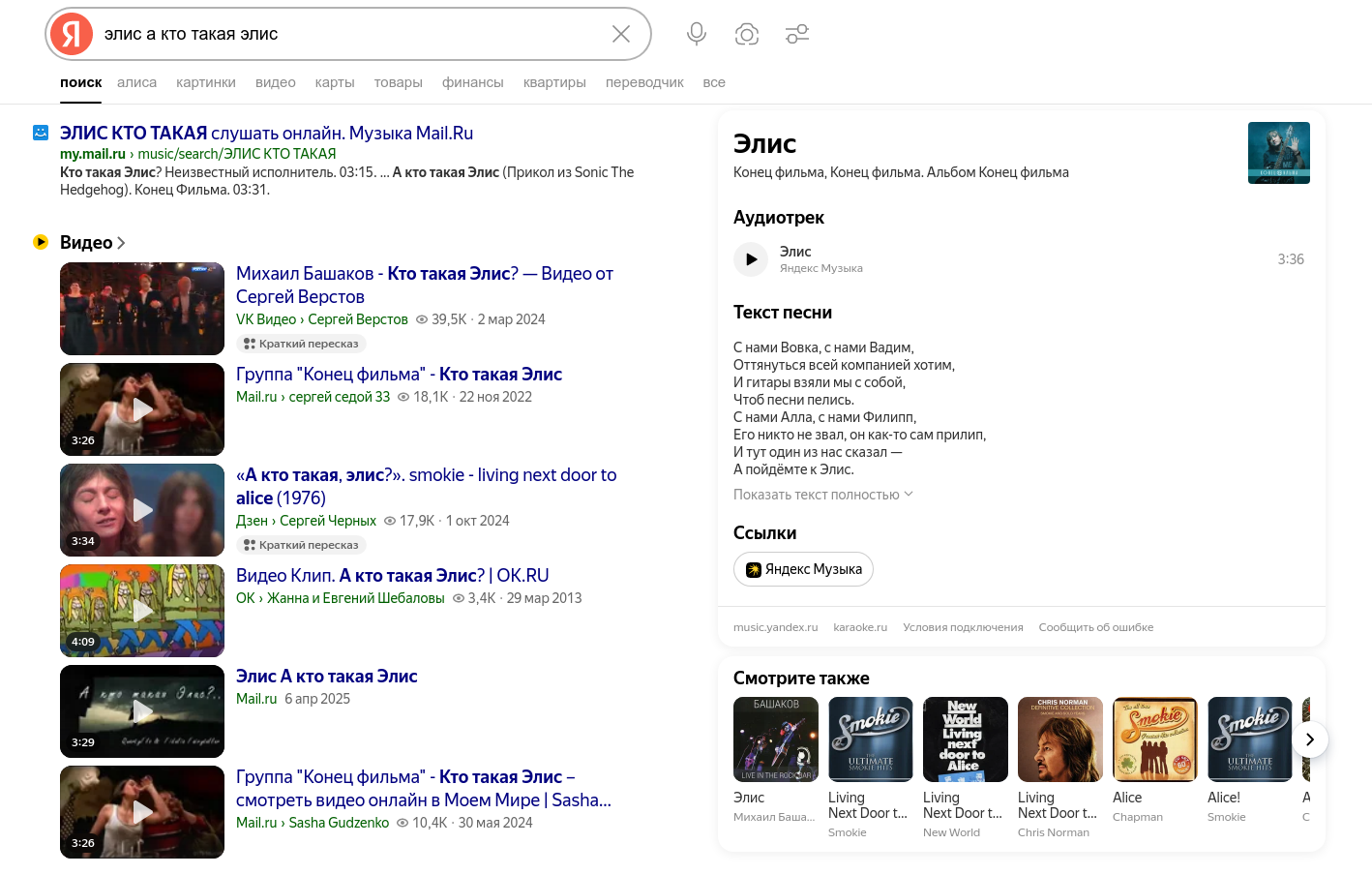Click Сообщить об ошибке link
The image size is (1372, 875).
[x=1096, y=627]
